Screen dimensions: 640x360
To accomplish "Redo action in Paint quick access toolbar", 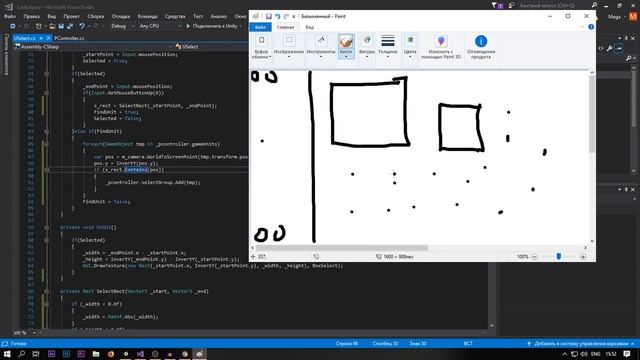I will (x=286, y=16).
